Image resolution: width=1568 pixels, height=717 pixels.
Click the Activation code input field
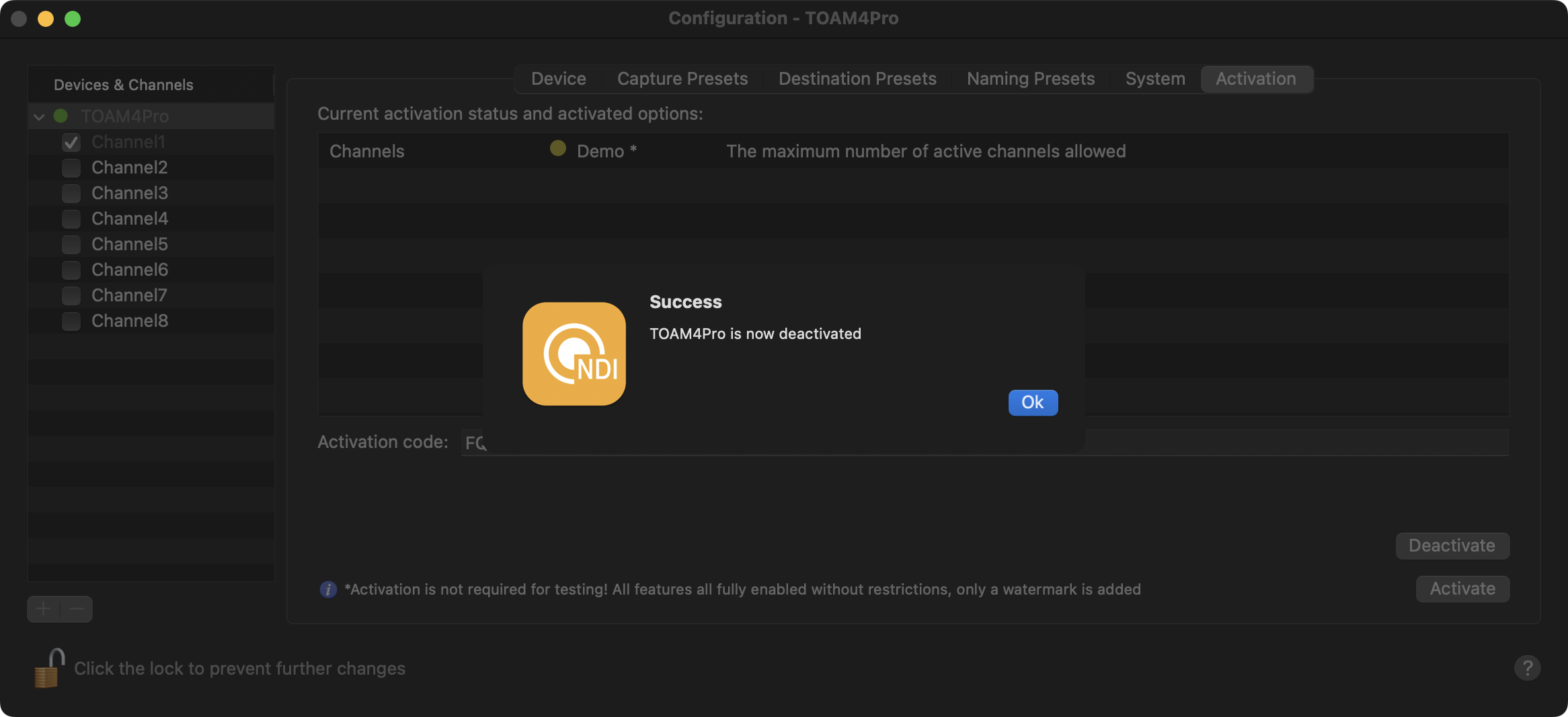[984, 443]
